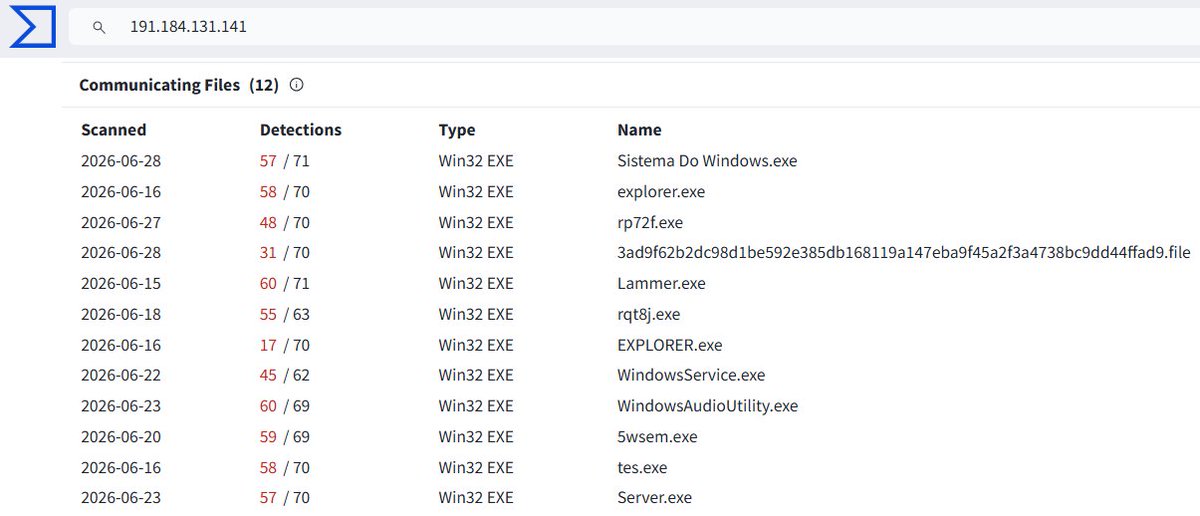
Task: Click scan date 2026-06-28 for Sistema Do Windows.exe
Action: [x=121, y=161]
